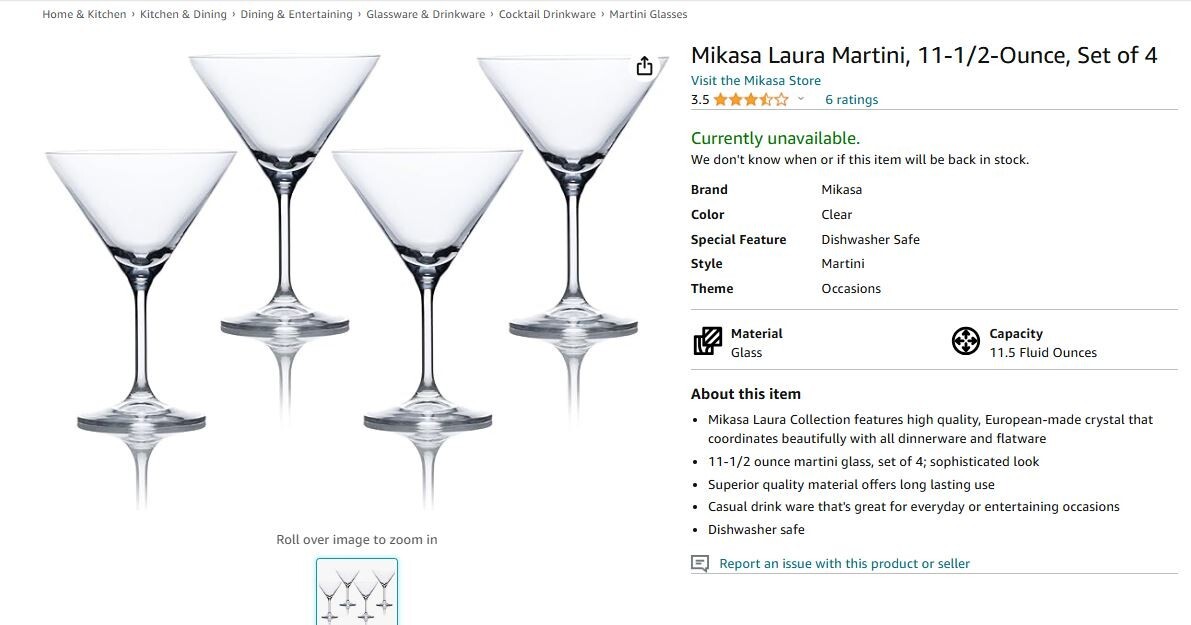
Task: Click the half-filled fourth star
Action: (x=764, y=99)
